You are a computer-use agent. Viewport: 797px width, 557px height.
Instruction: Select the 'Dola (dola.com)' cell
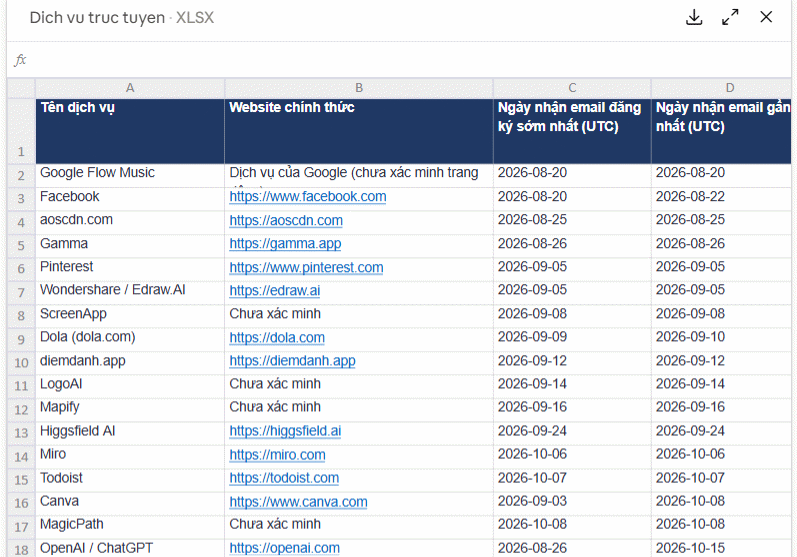click(130, 339)
